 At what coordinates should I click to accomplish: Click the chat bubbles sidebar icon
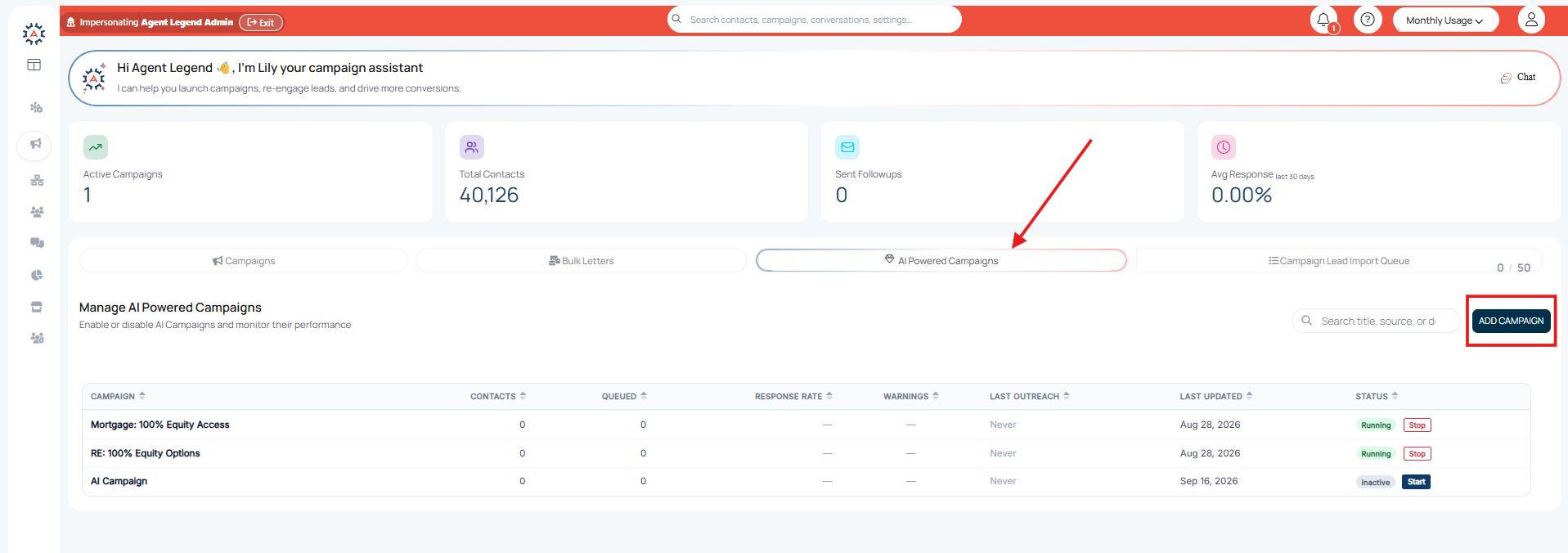tap(37, 243)
